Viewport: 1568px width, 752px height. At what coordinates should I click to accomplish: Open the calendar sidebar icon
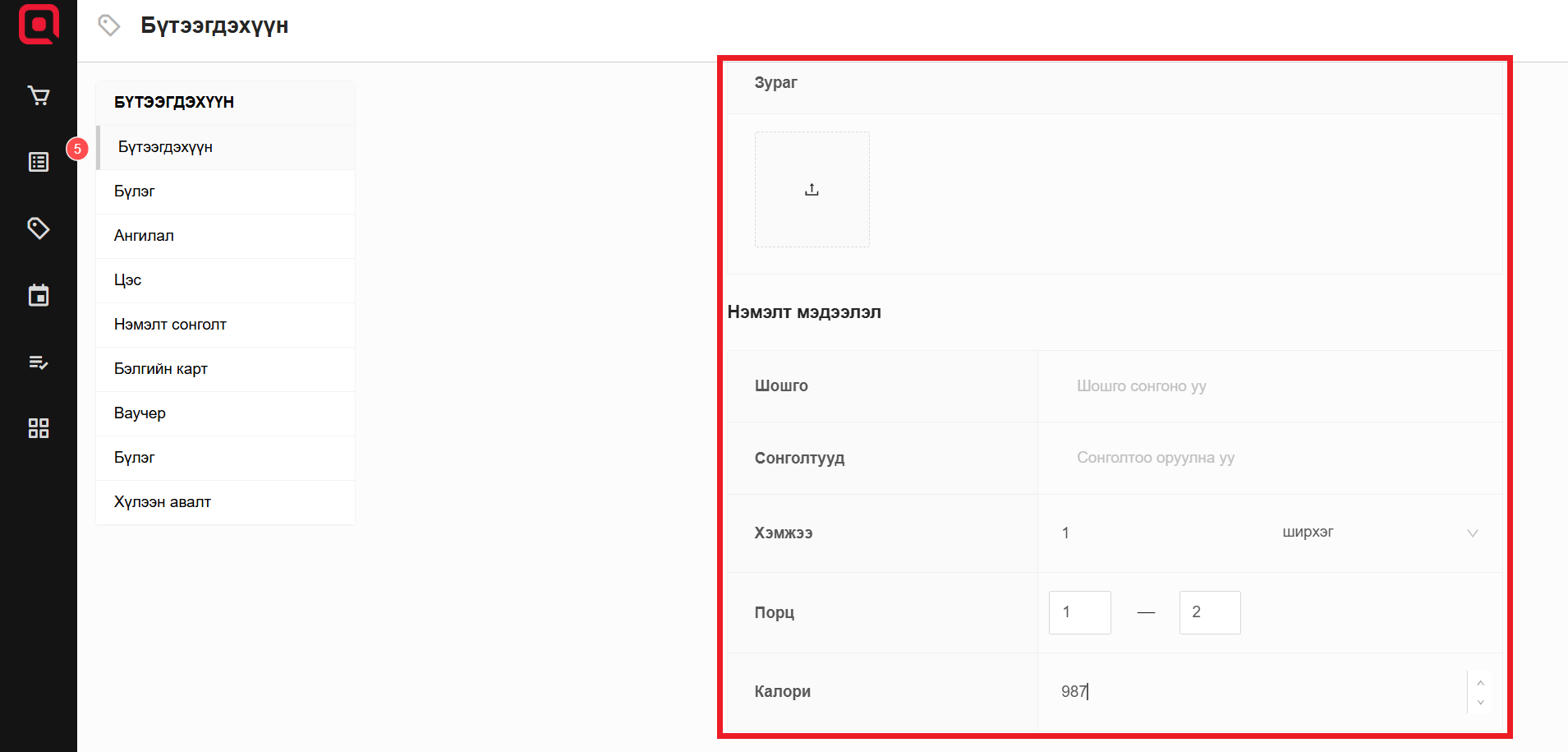pyautogui.click(x=39, y=295)
